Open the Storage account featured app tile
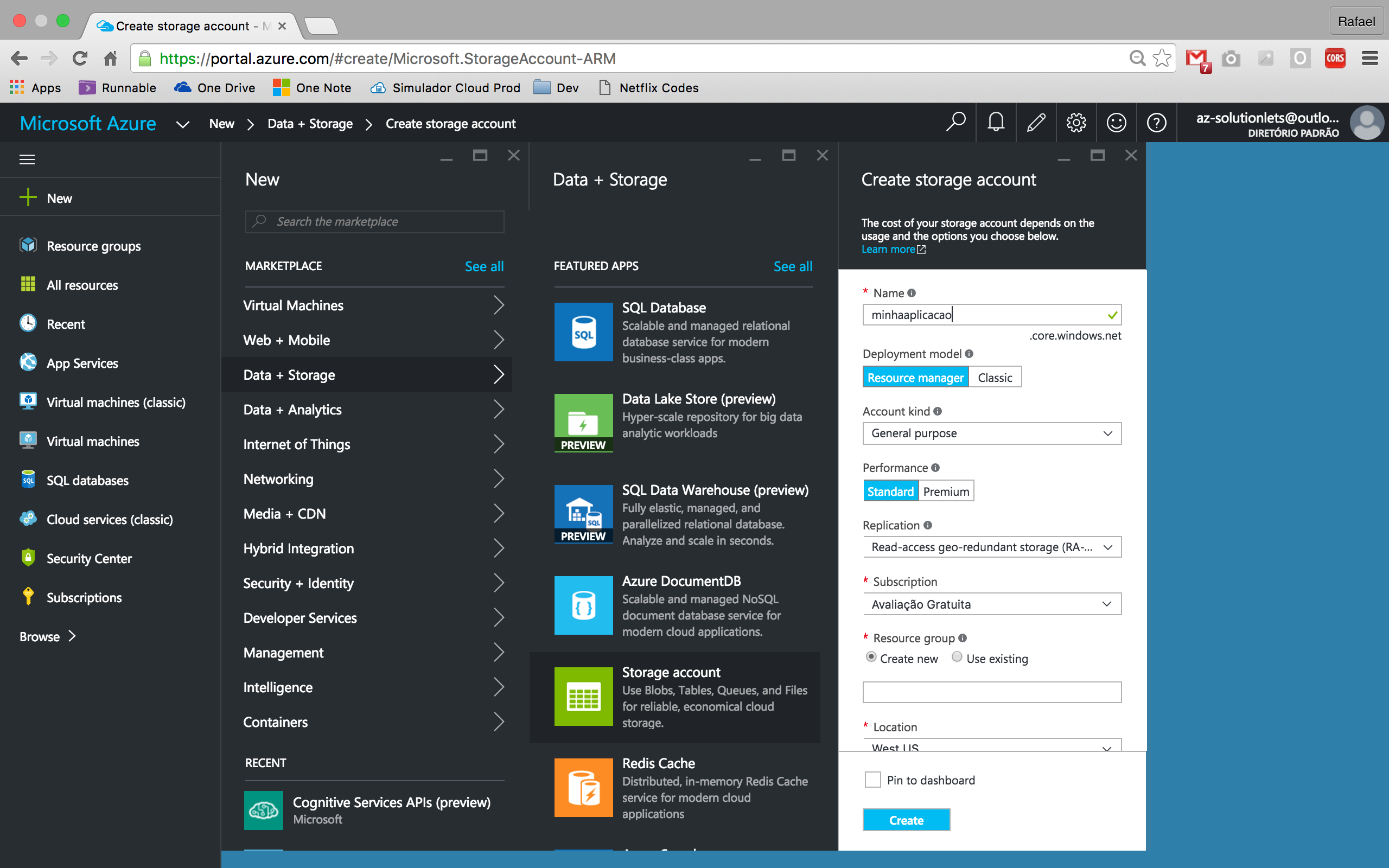Image resolution: width=1389 pixels, height=868 pixels. [x=674, y=697]
